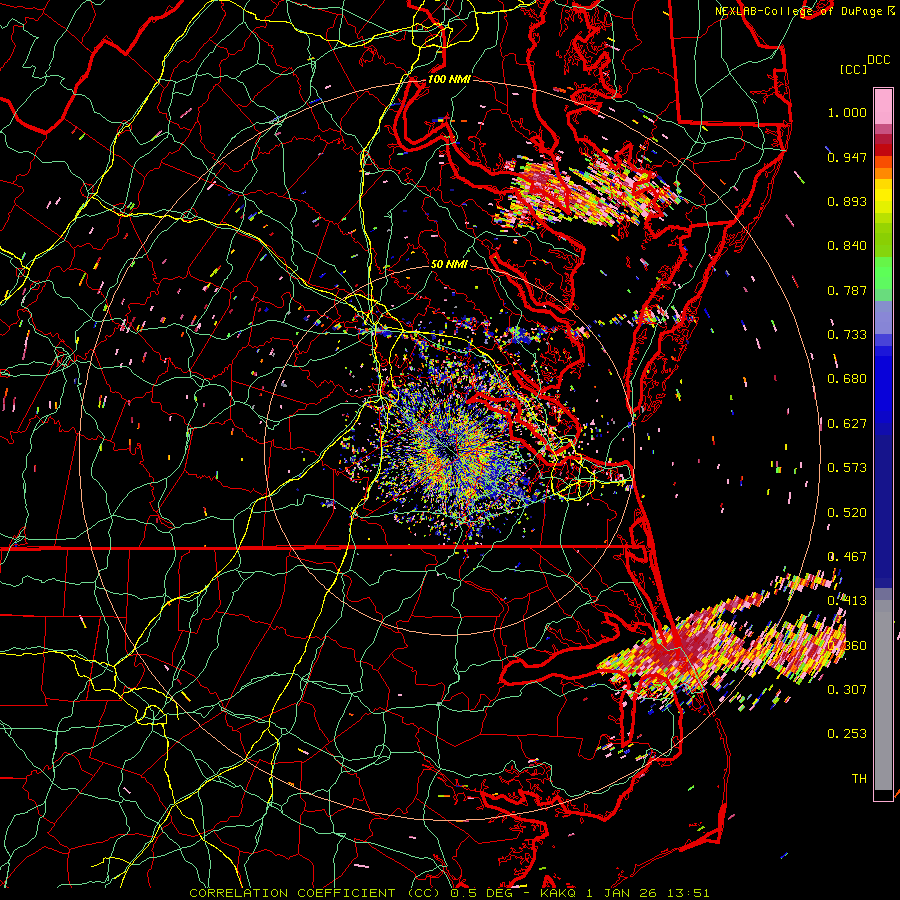
Task: Click the pink top segment of the color bar
Action: (x=883, y=106)
